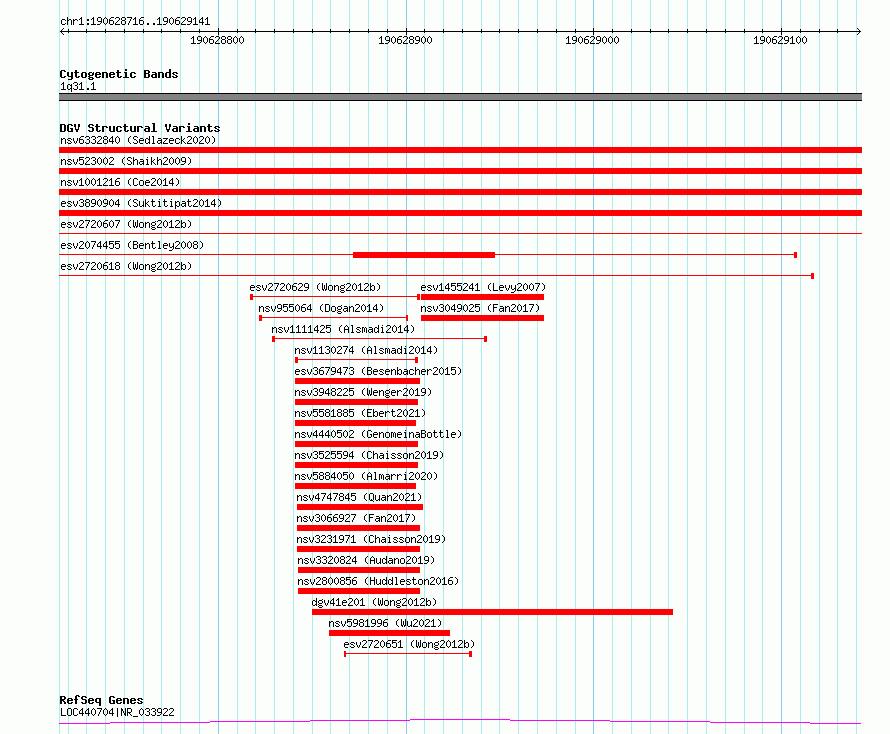Screen dimensions: 890x734
Task: Click the 1q31.1 band label
Action: click(x=78, y=86)
